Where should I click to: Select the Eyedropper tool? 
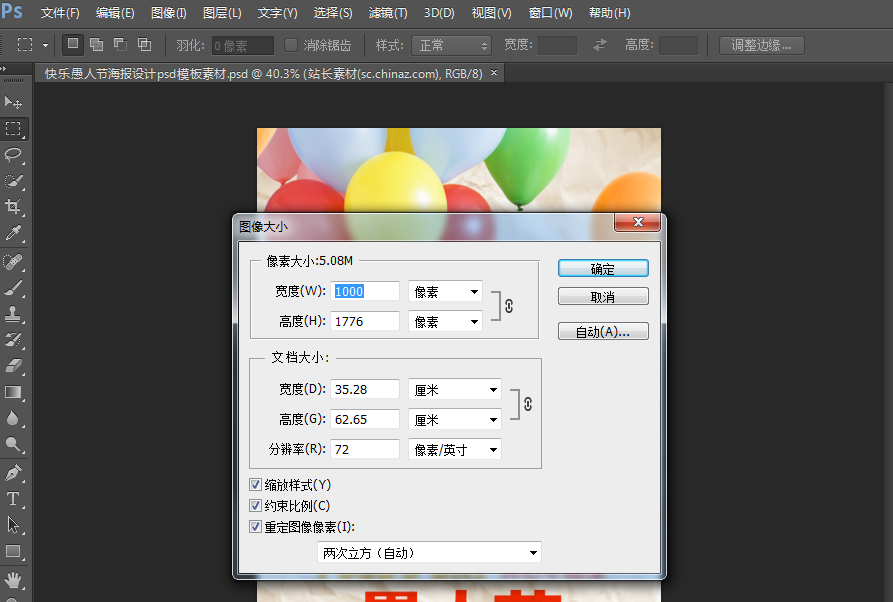tap(13, 233)
